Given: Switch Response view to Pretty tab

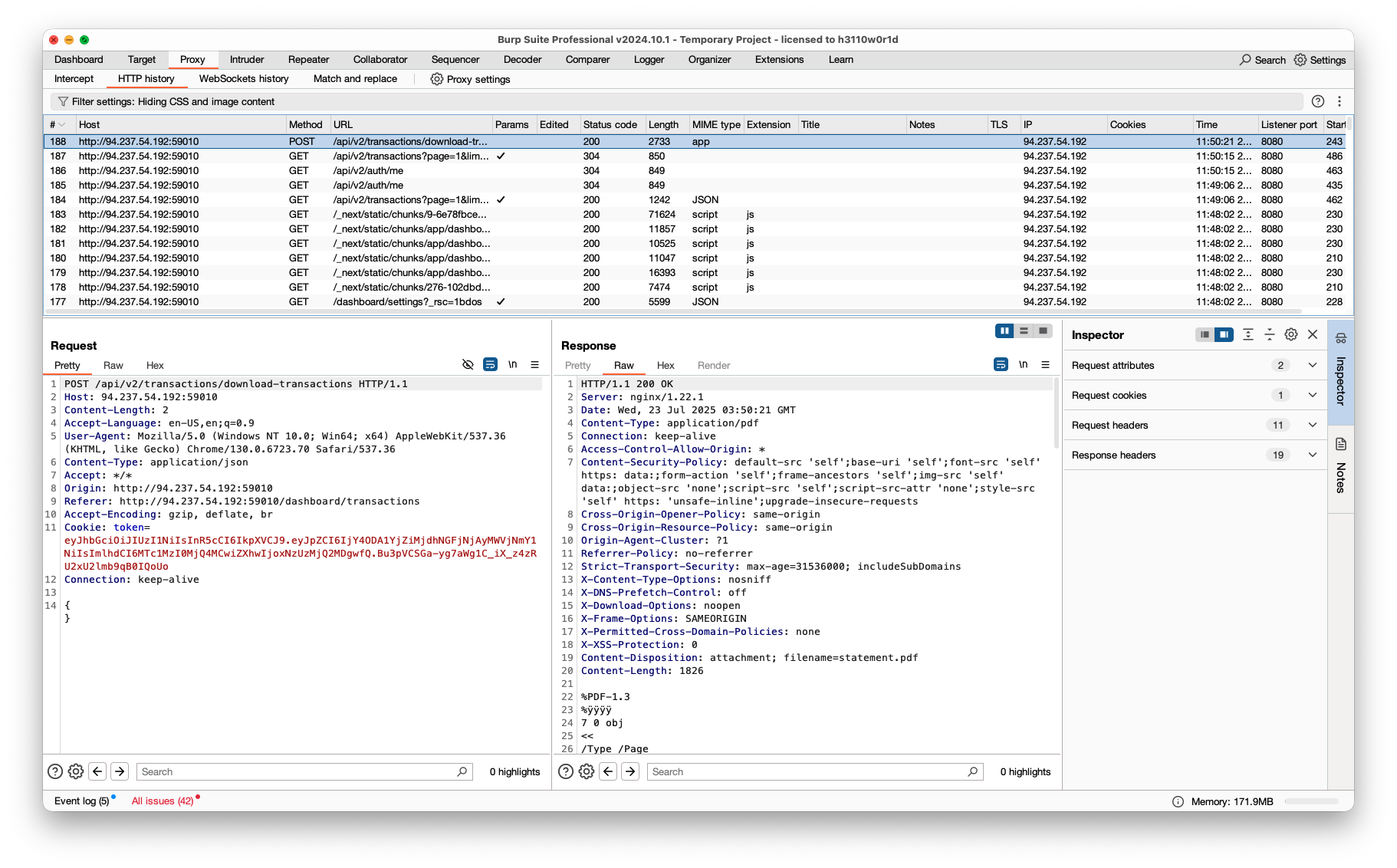Looking at the screenshot, I should click(x=577, y=366).
